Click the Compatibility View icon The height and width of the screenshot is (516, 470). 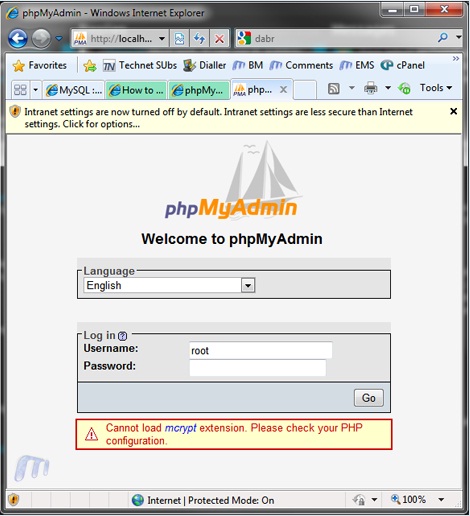tap(179, 39)
